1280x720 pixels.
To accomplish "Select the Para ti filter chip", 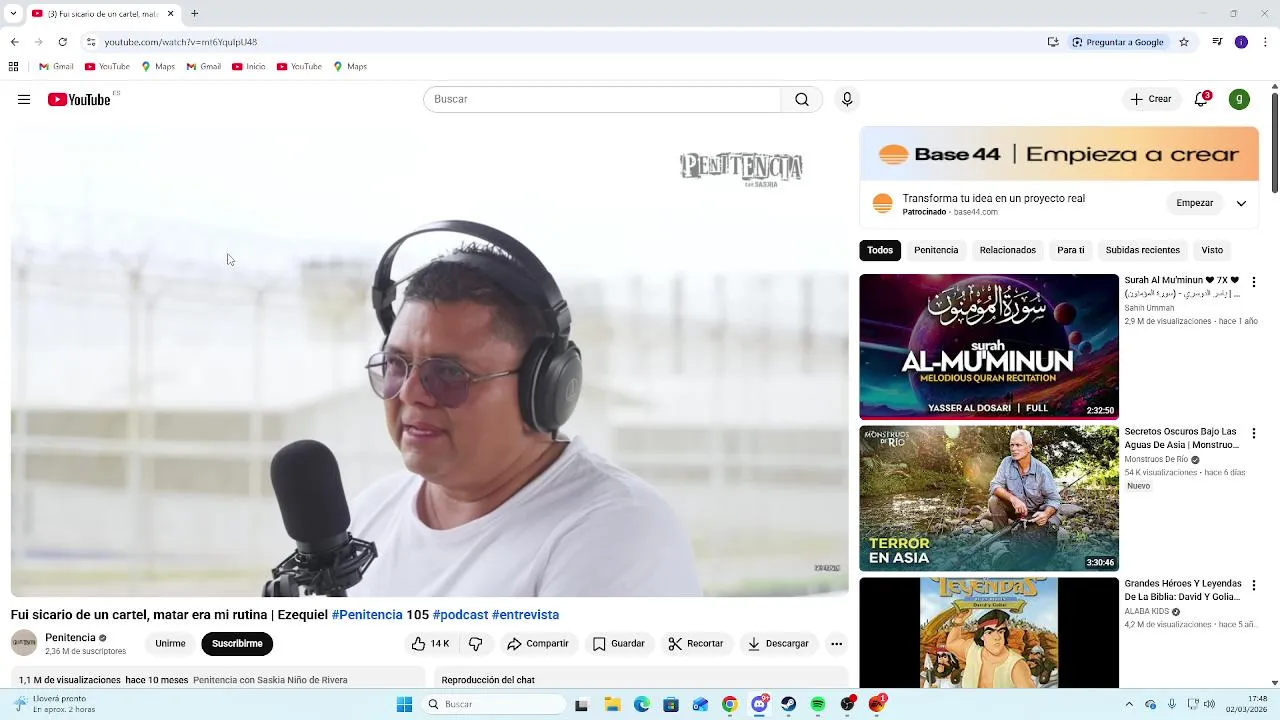I will pos(1071,250).
